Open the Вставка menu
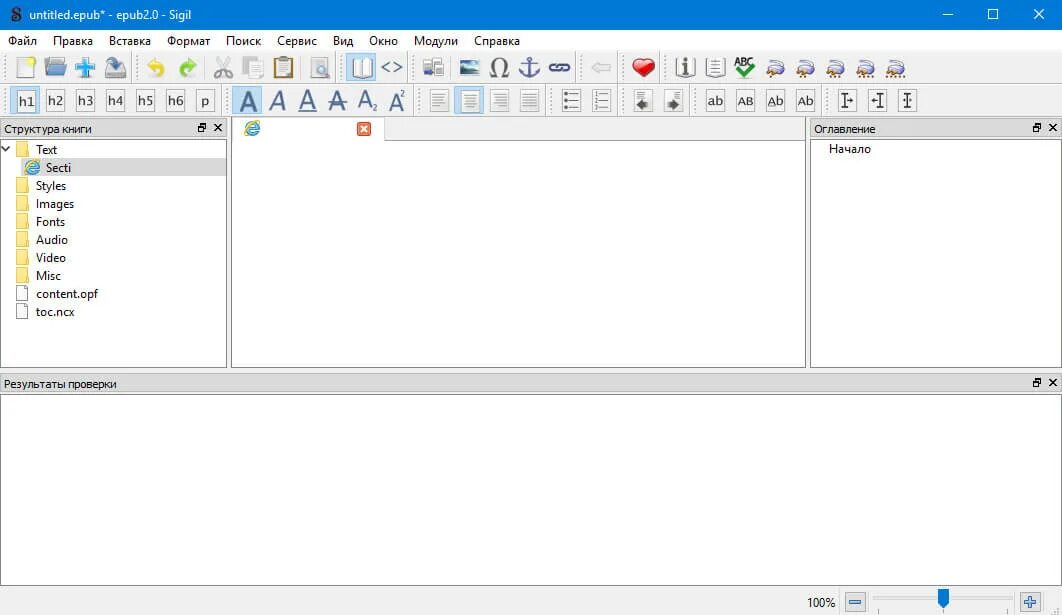Screen dimensions: 1062x615 pos(129,41)
